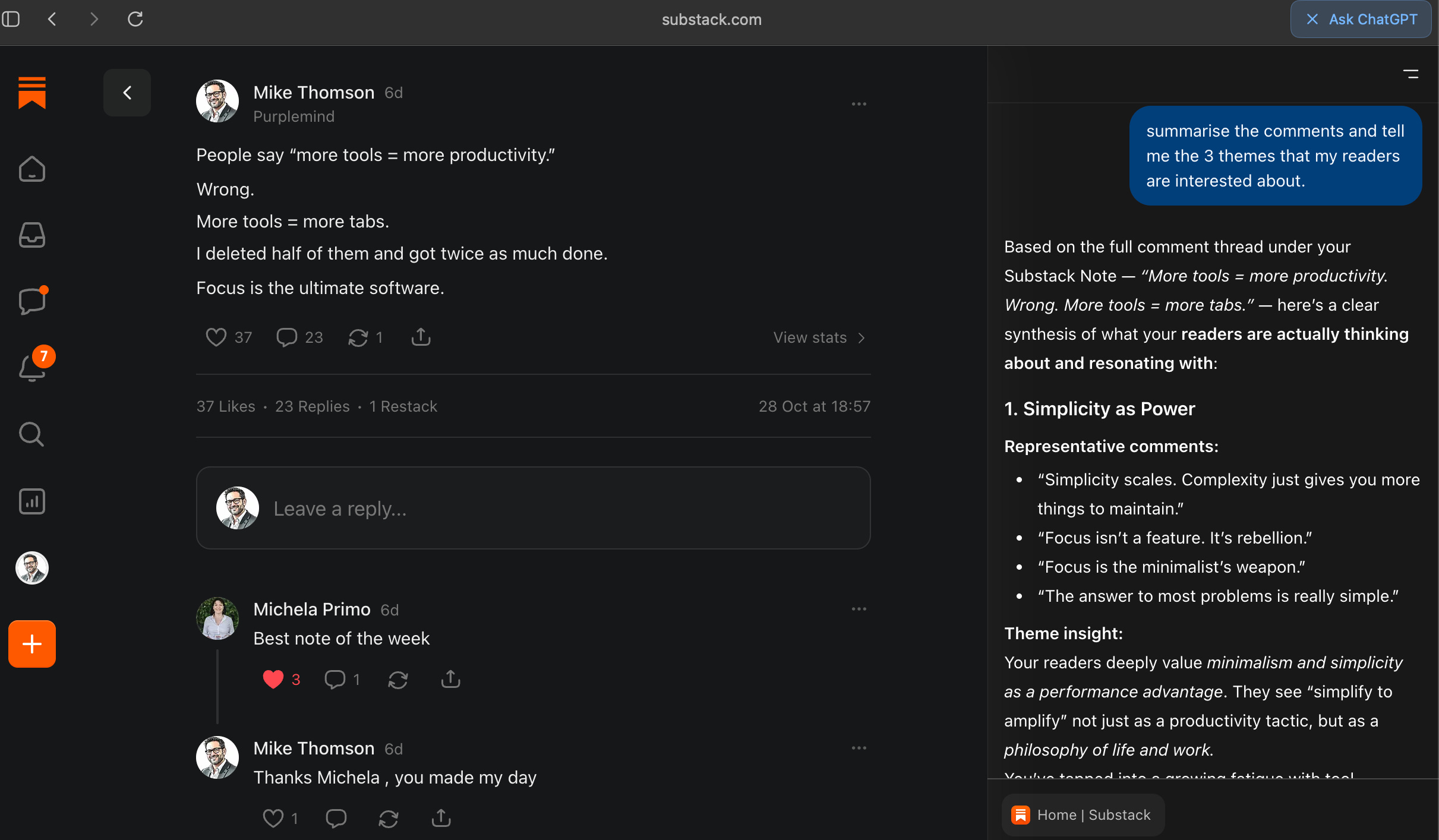Screen dimensions: 1439x840
Task: Unlike Michela Primo's comment heart
Action: (x=273, y=679)
